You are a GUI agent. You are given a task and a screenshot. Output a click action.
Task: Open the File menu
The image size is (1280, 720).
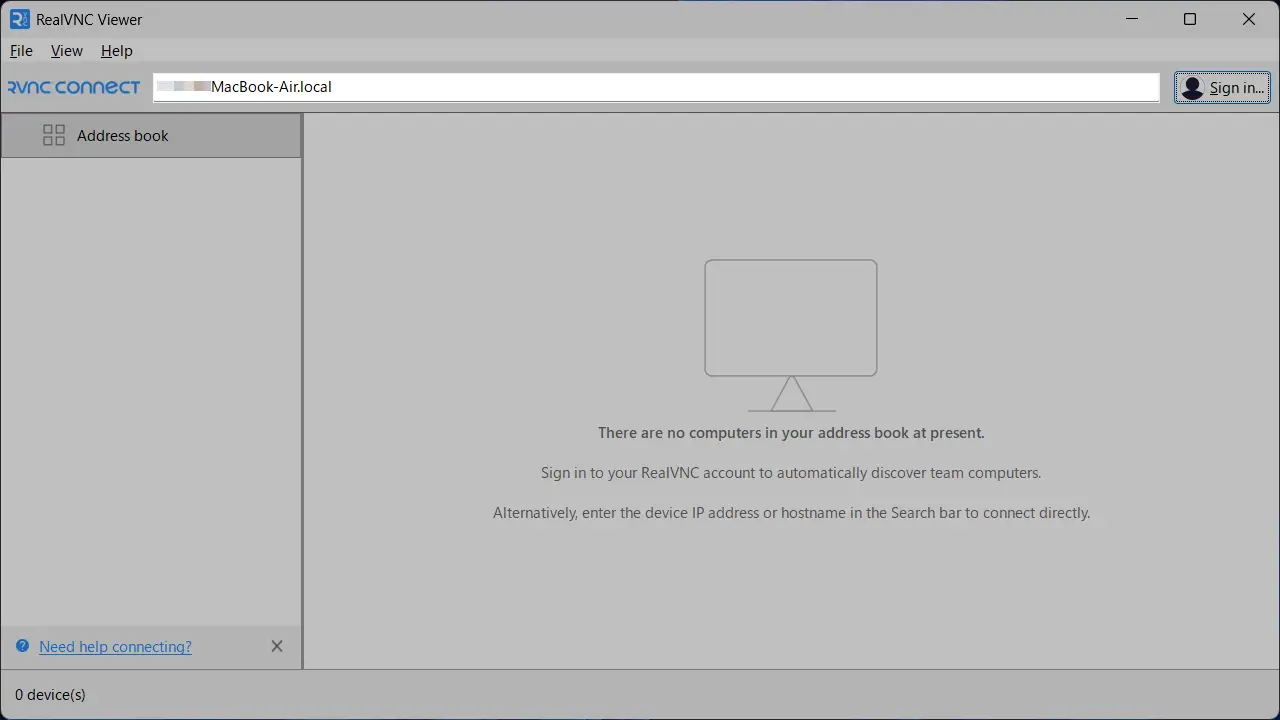coord(21,51)
